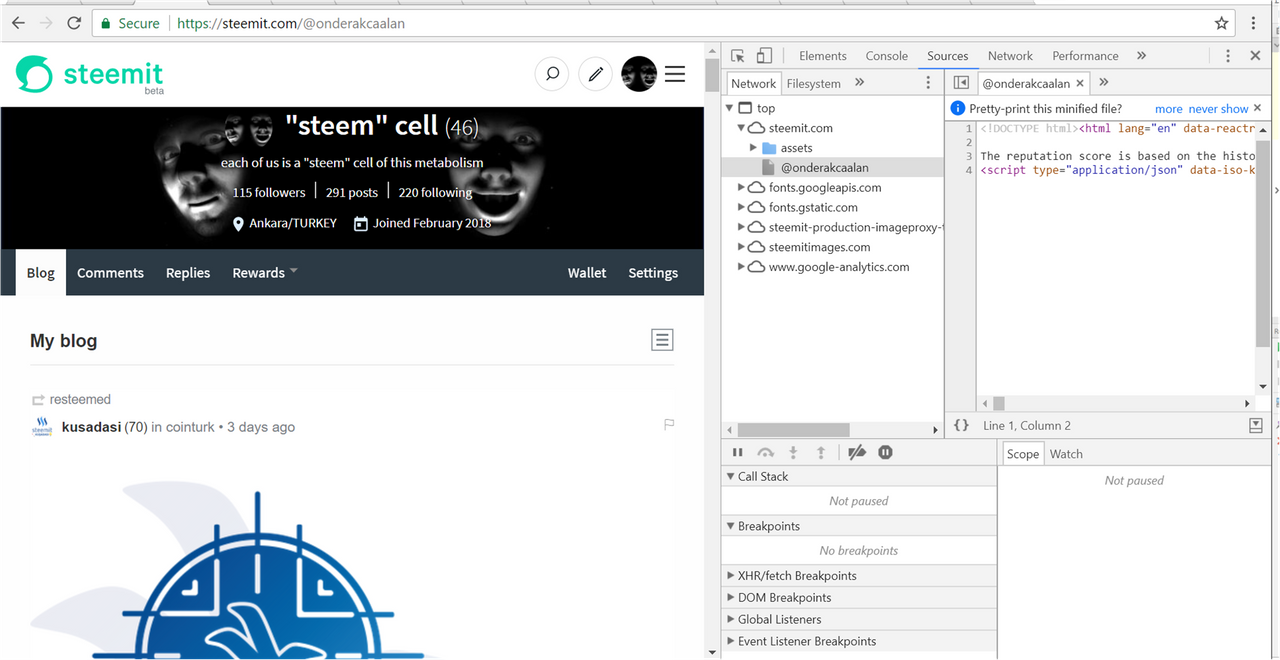This screenshot has height=660, width=1280.
Task: Pause script execution in the debugger
Action: [738, 453]
